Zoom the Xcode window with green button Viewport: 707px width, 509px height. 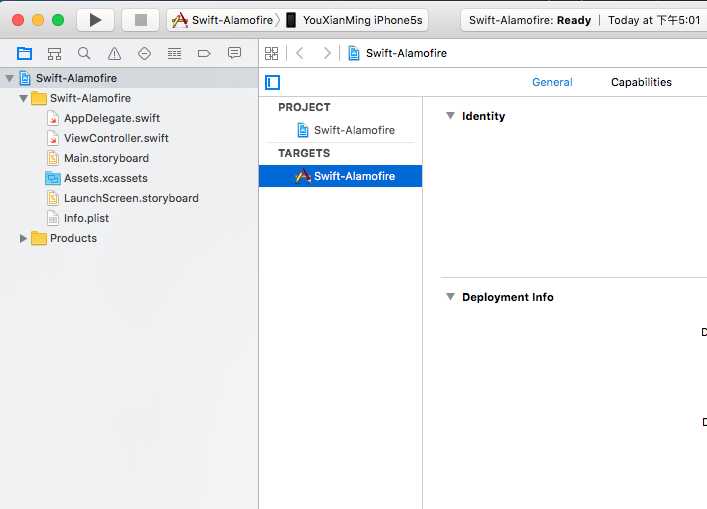click(x=58, y=20)
